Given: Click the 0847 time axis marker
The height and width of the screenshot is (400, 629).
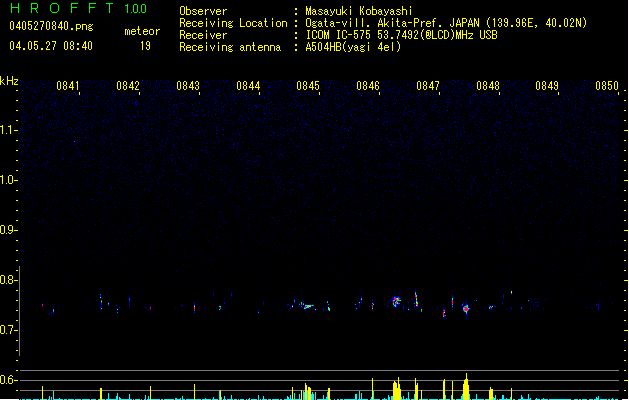Looking at the screenshot, I should pyautogui.click(x=428, y=85).
